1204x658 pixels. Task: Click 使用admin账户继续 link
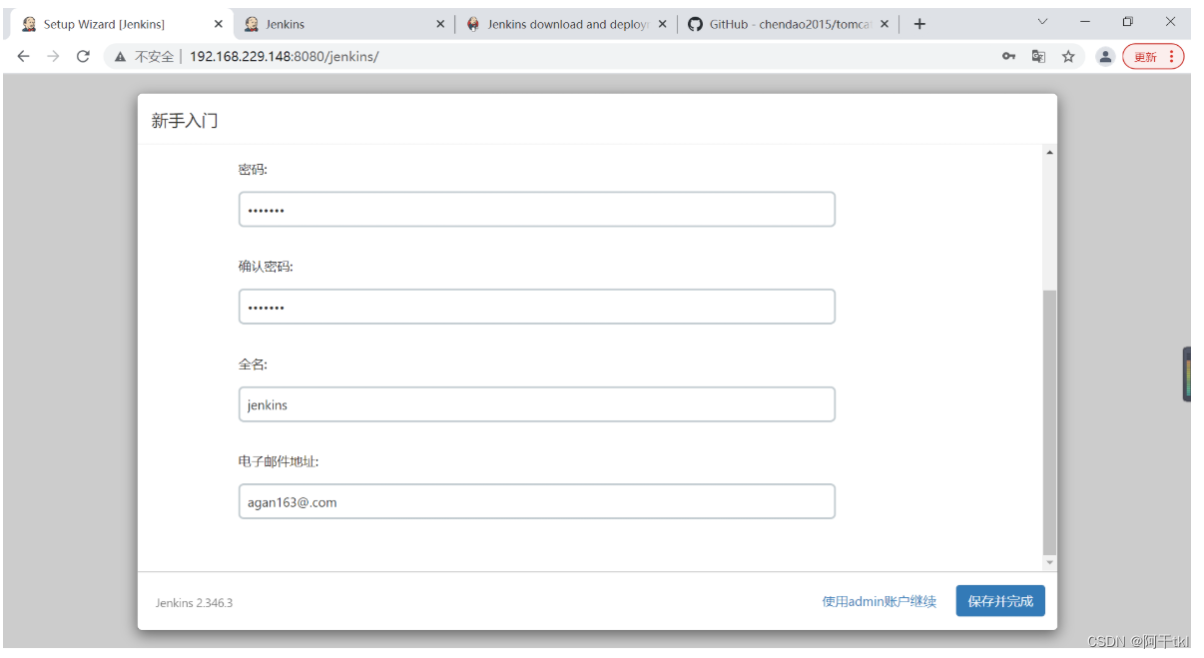[x=879, y=601]
